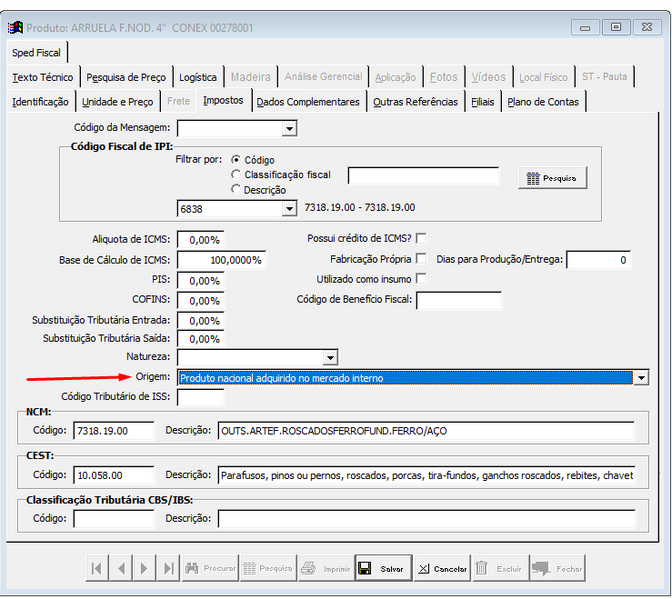This screenshot has width=672, height=599.
Task: Check Possui crédito de ICMS
Action: tap(421, 238)
